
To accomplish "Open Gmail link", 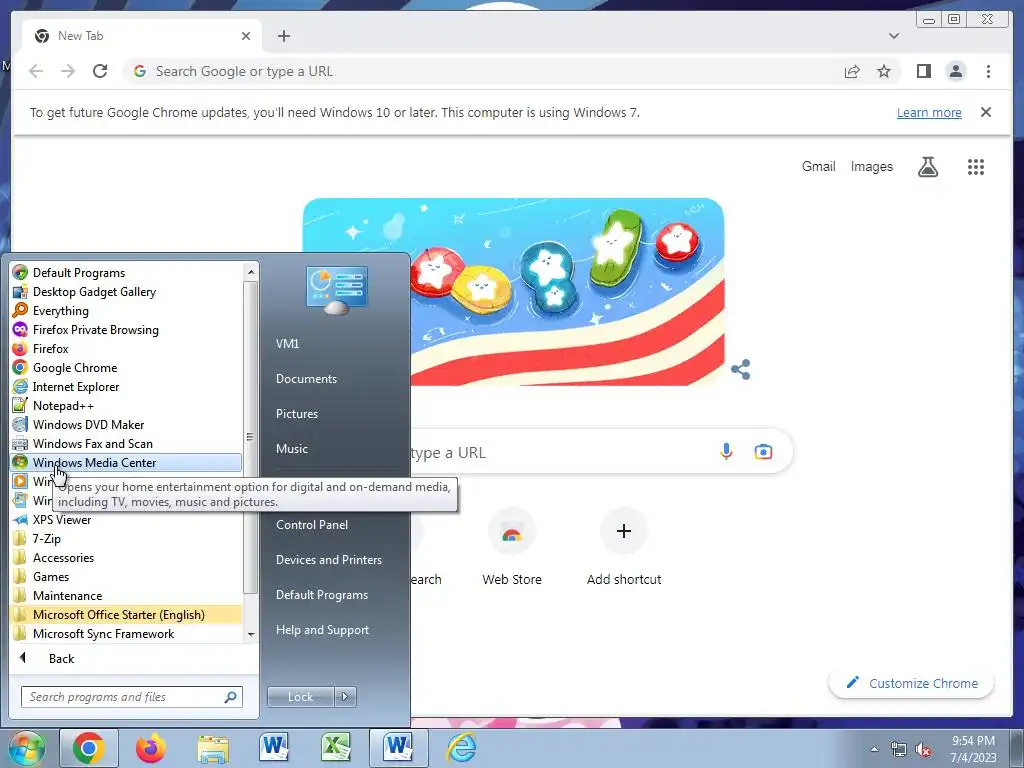I will click(818, 167).
